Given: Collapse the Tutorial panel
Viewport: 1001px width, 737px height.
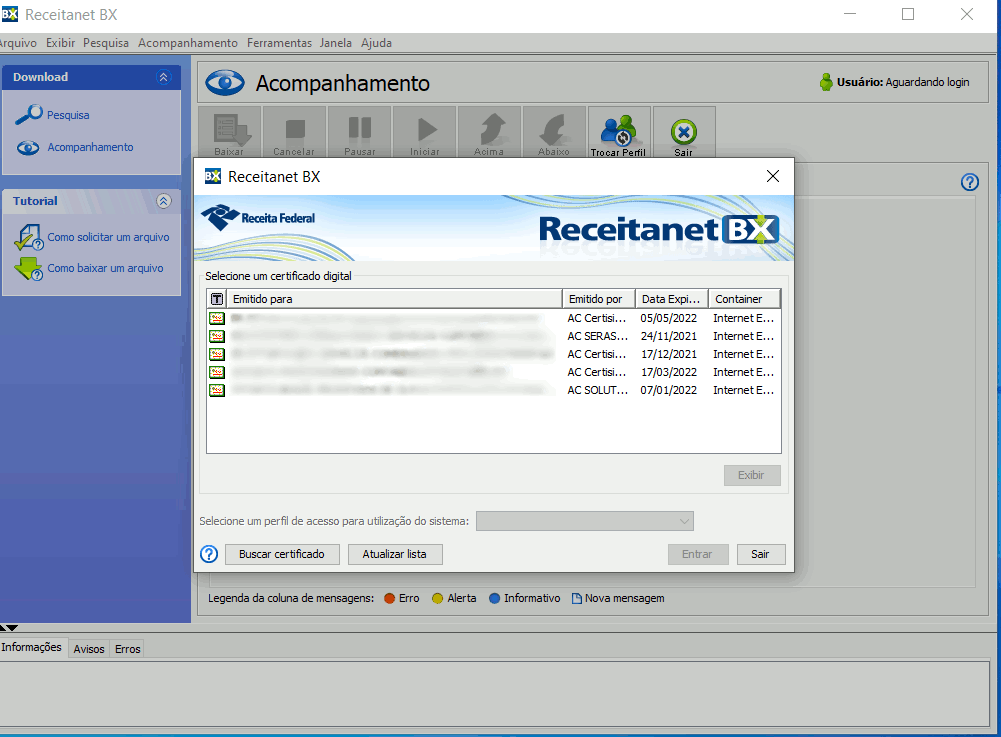Looking at the screenshot, I should tap(163, 201).
